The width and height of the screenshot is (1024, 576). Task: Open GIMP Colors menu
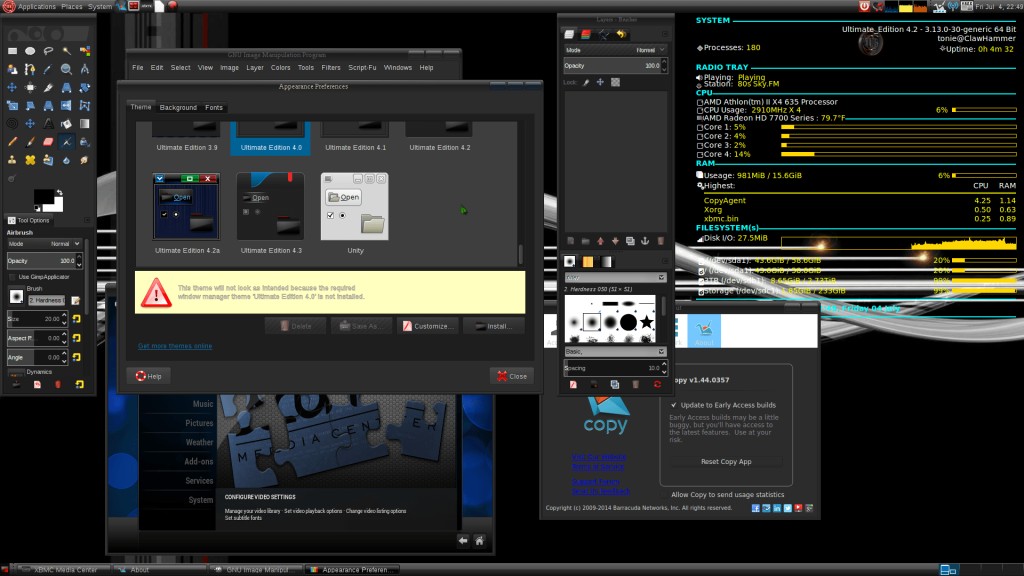280,67
